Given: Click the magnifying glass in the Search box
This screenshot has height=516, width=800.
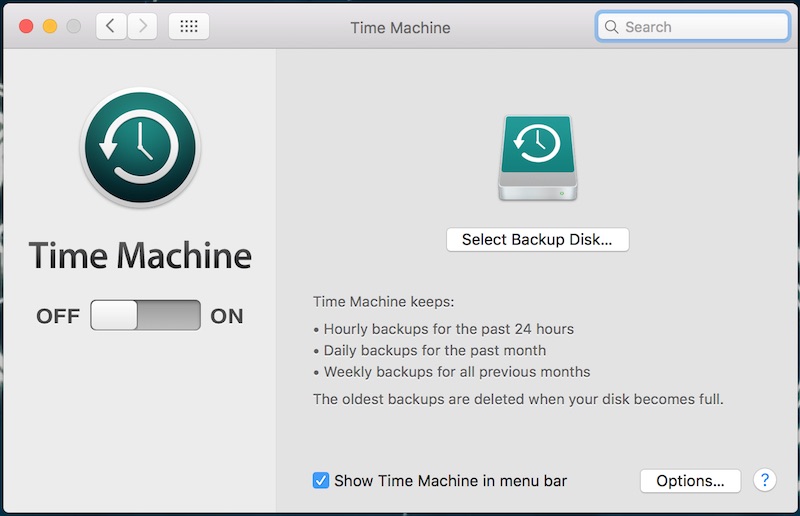Looking at the screenshot, I should (611, 27).
